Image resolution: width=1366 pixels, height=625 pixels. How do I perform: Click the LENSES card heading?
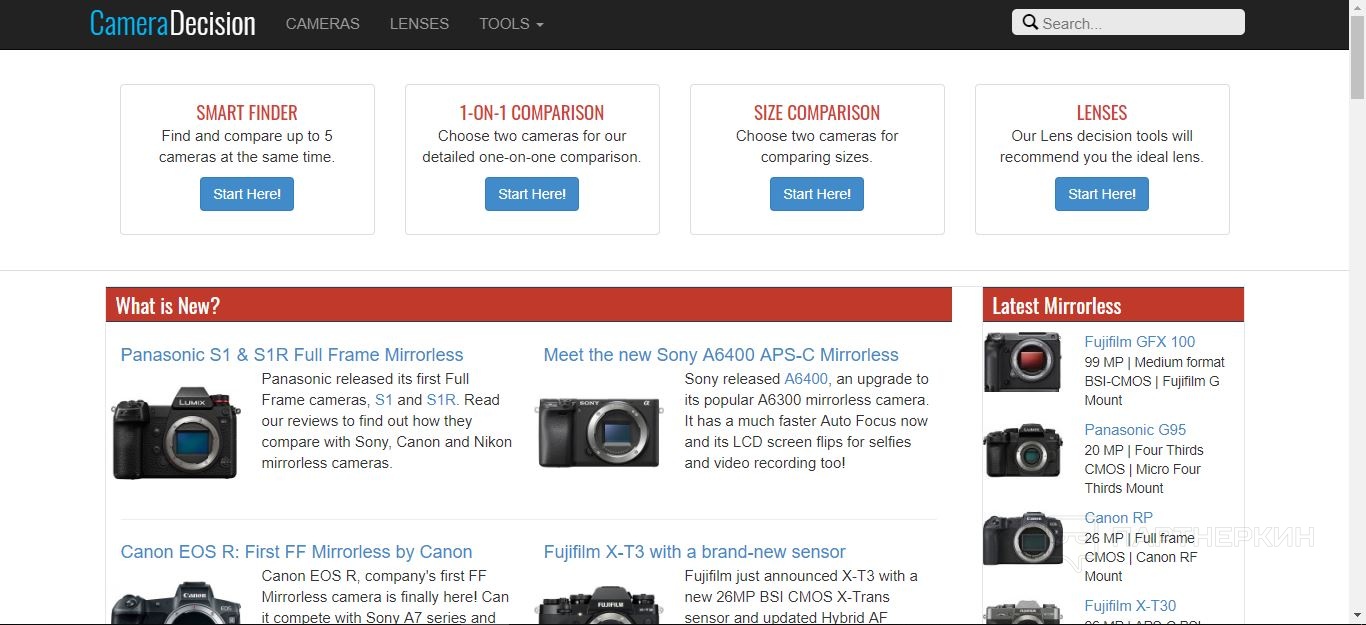click(1102, 113)
